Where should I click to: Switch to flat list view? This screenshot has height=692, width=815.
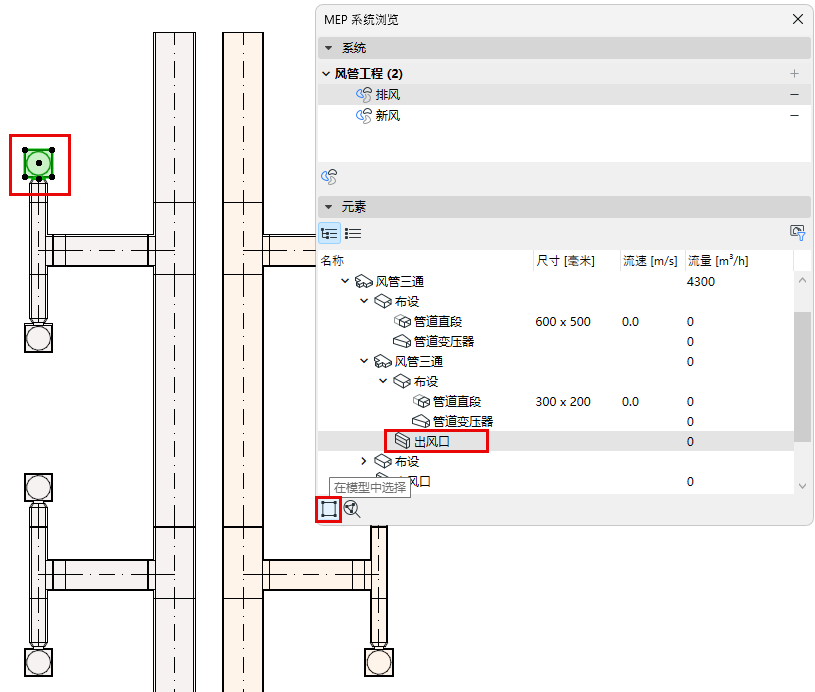(x=353, y=233)
